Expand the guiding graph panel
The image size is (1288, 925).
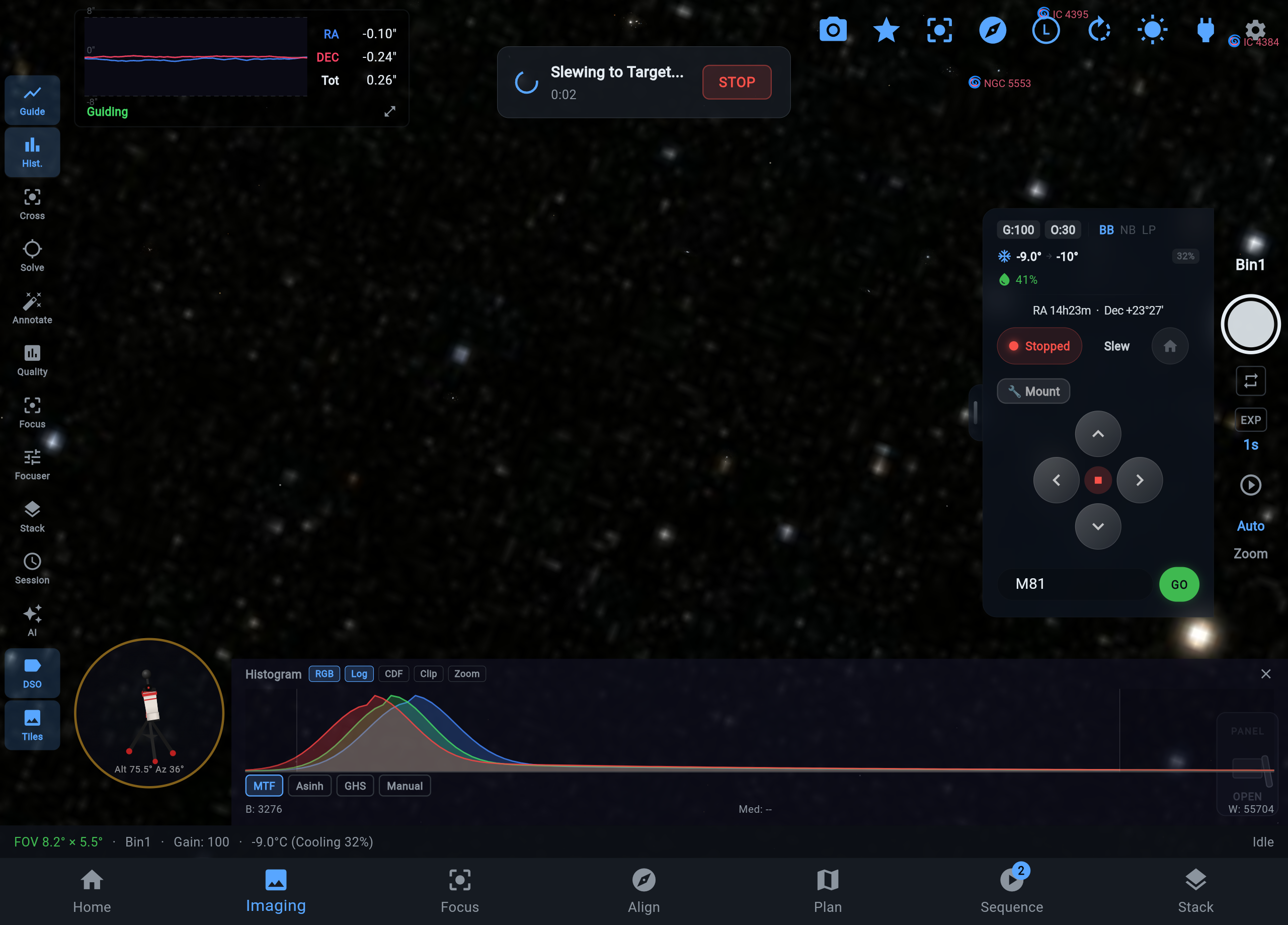[x=389, y=111]
